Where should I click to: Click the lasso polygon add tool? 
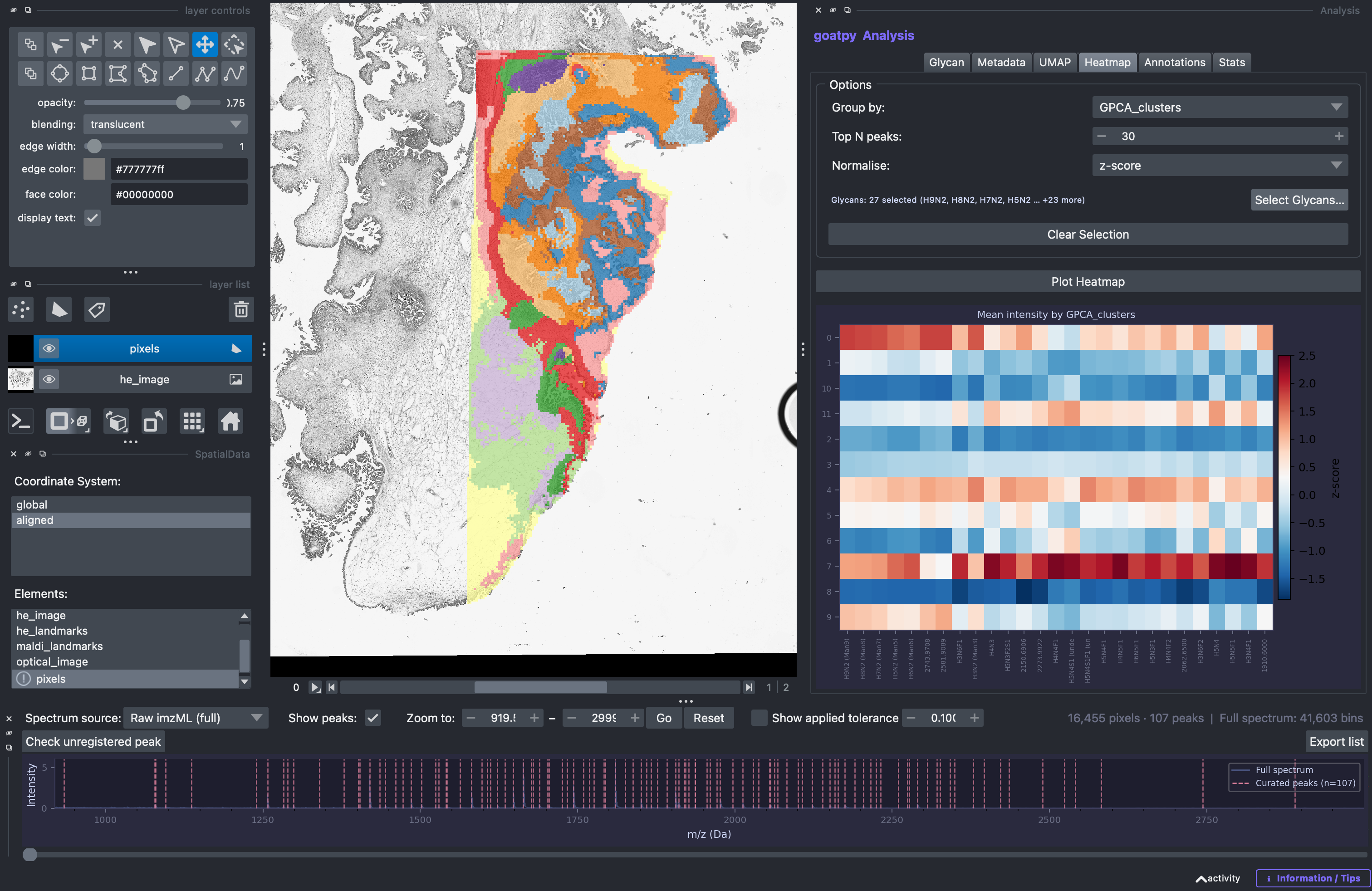pos(147,73)
